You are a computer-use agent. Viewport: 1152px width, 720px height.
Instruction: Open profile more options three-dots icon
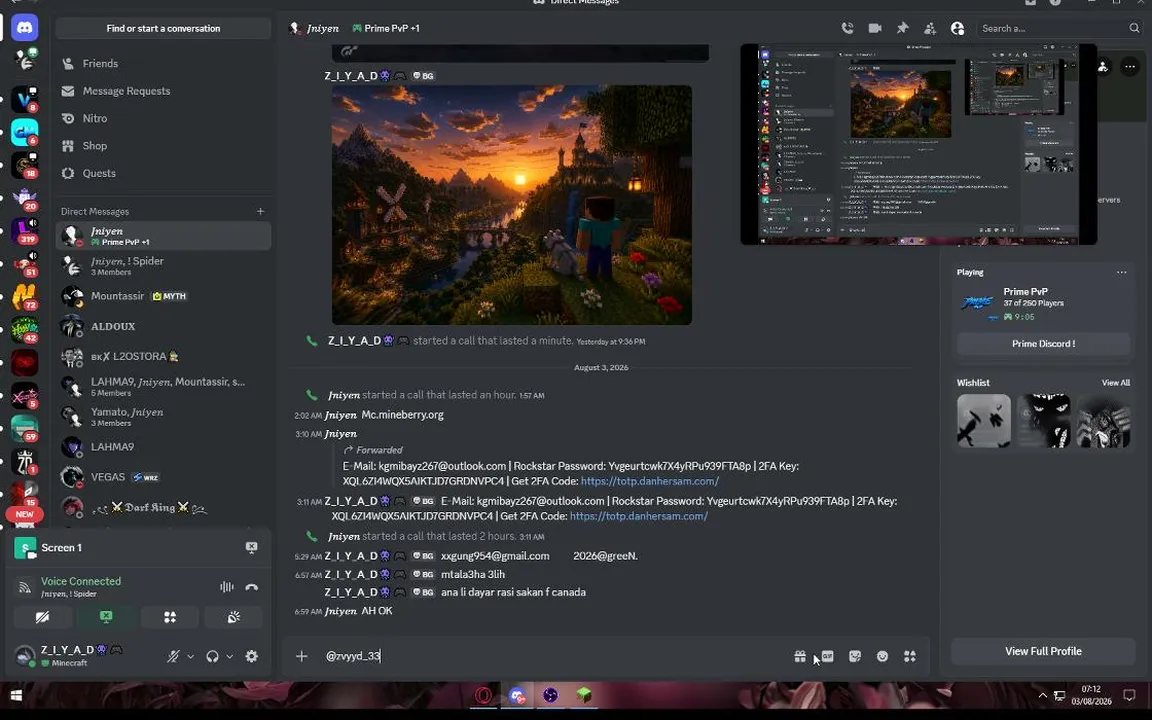[1130, 67]
